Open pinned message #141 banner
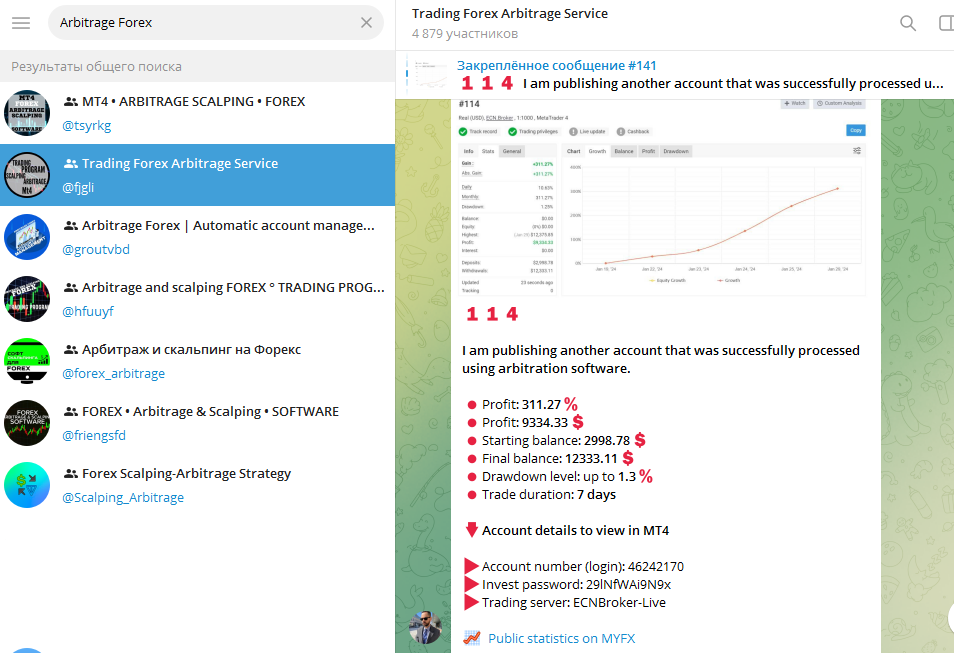This screenshot has width=954, height=653. click(674, 74)
